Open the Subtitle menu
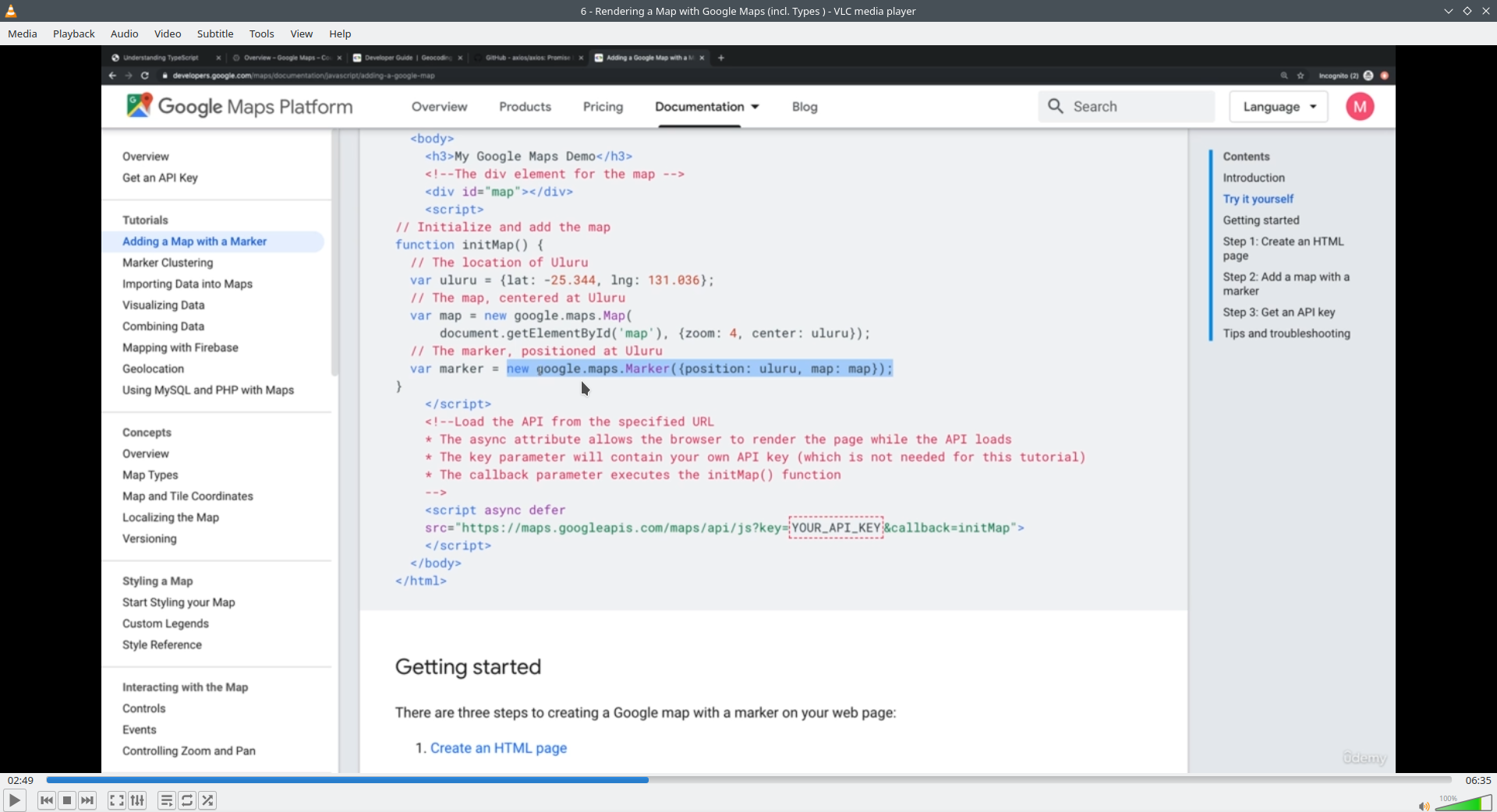The image size is (1497, 812). point(215,34)
